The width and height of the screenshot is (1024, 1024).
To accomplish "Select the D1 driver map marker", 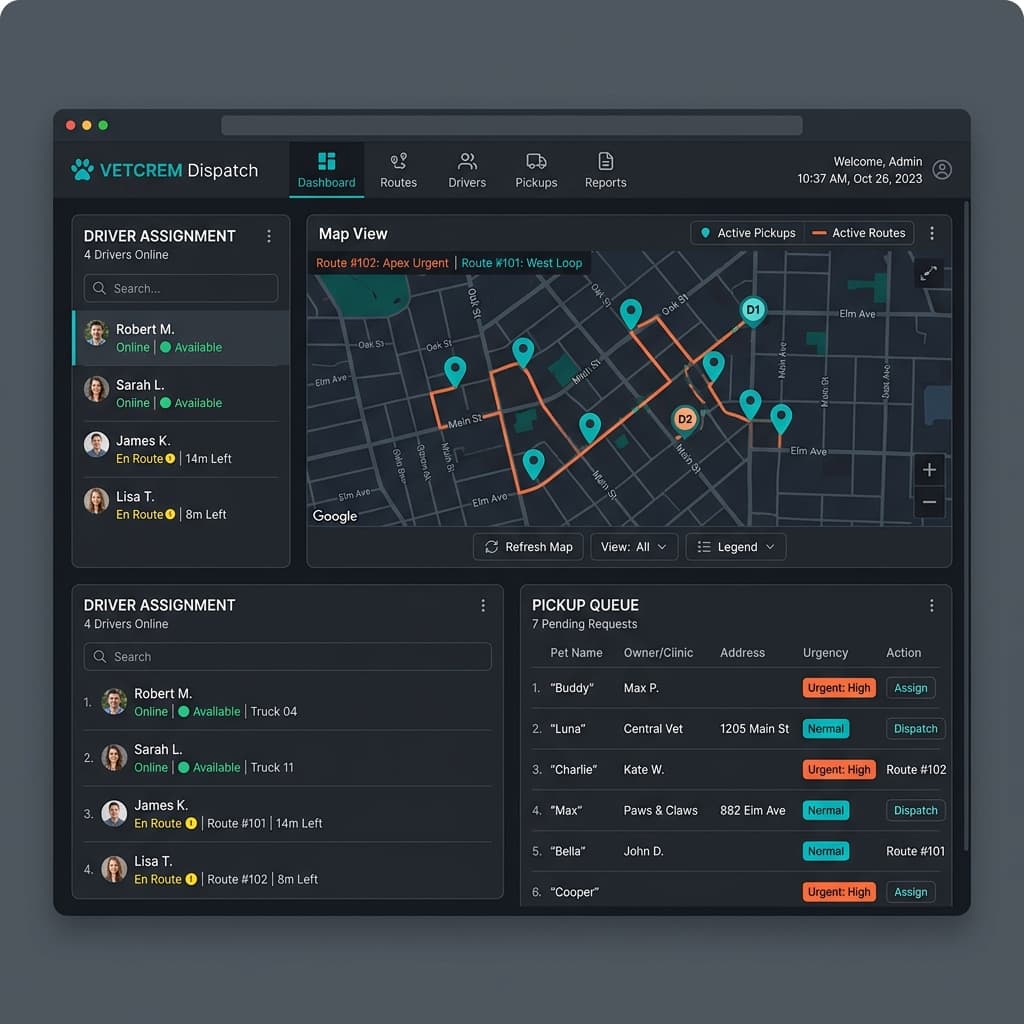I will coord(753,311).
